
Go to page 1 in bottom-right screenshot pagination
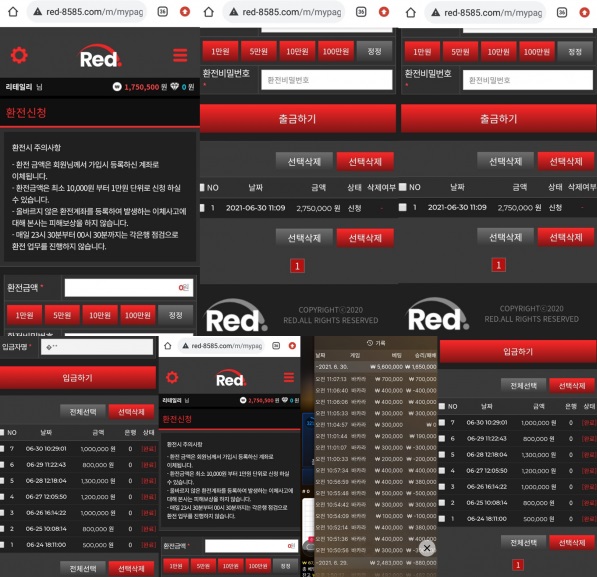pos(518,565)
